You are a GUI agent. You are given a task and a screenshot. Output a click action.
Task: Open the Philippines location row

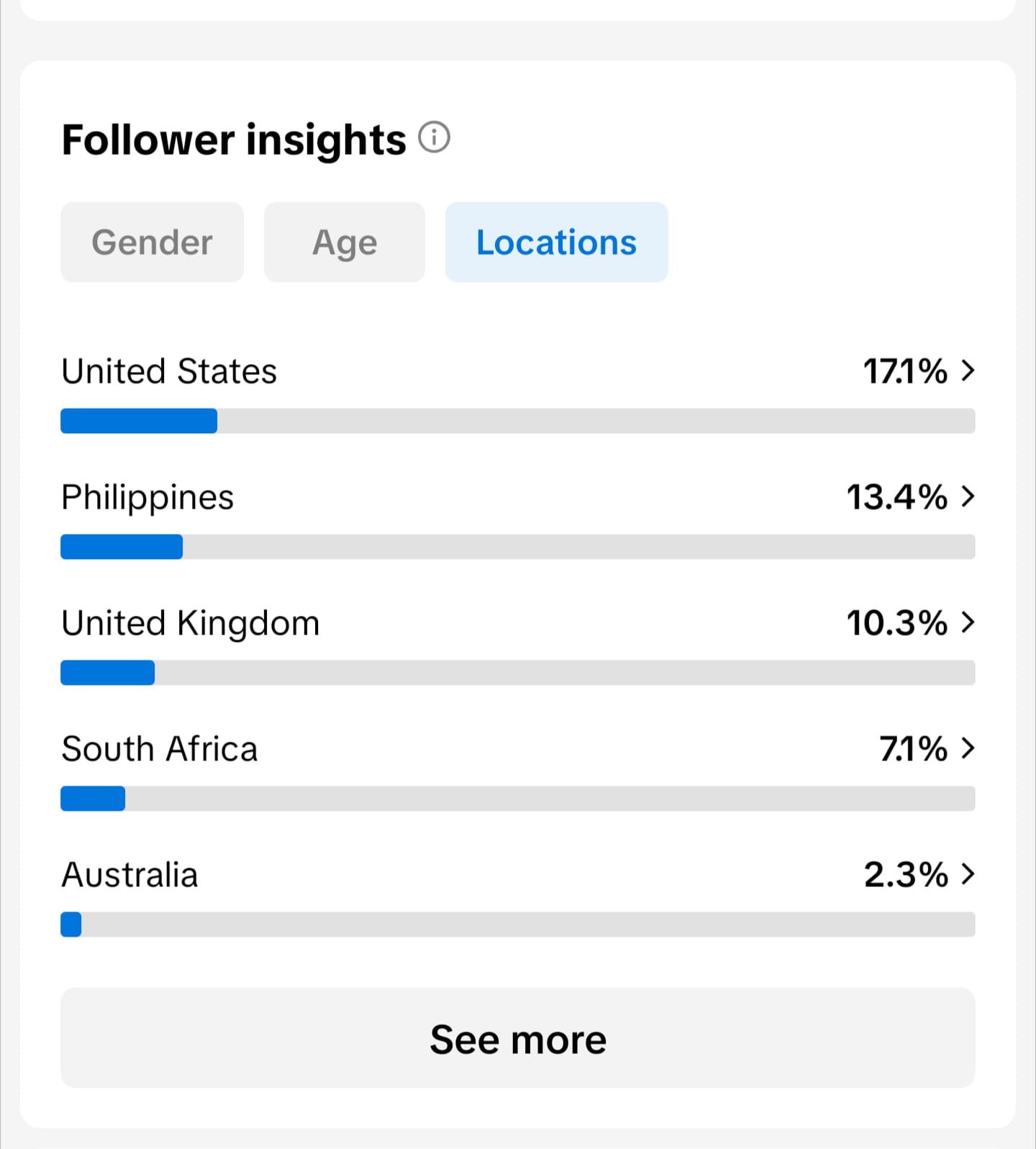[x=518, y=519]
